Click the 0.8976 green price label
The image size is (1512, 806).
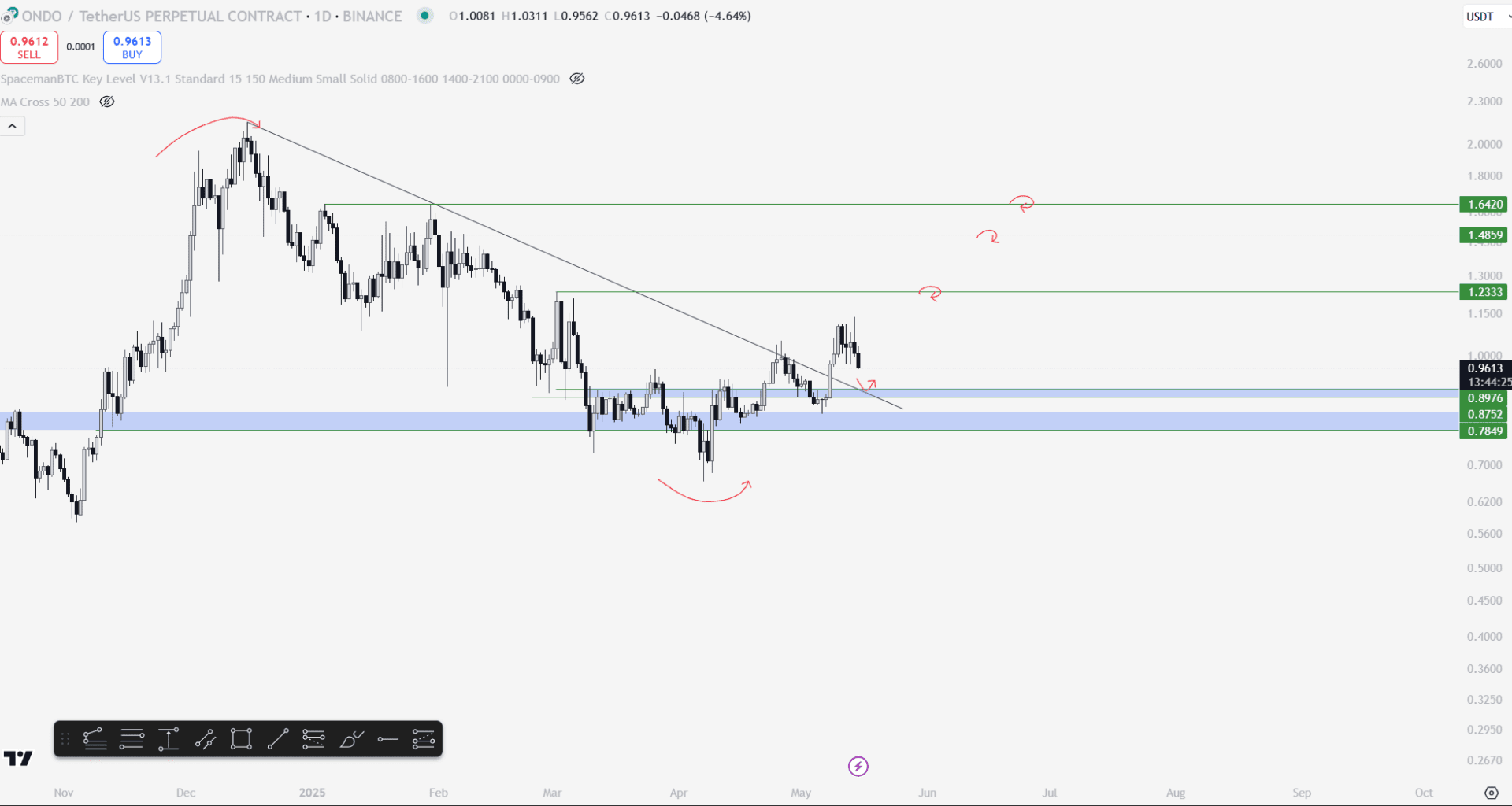click(x=1484, y=398)
